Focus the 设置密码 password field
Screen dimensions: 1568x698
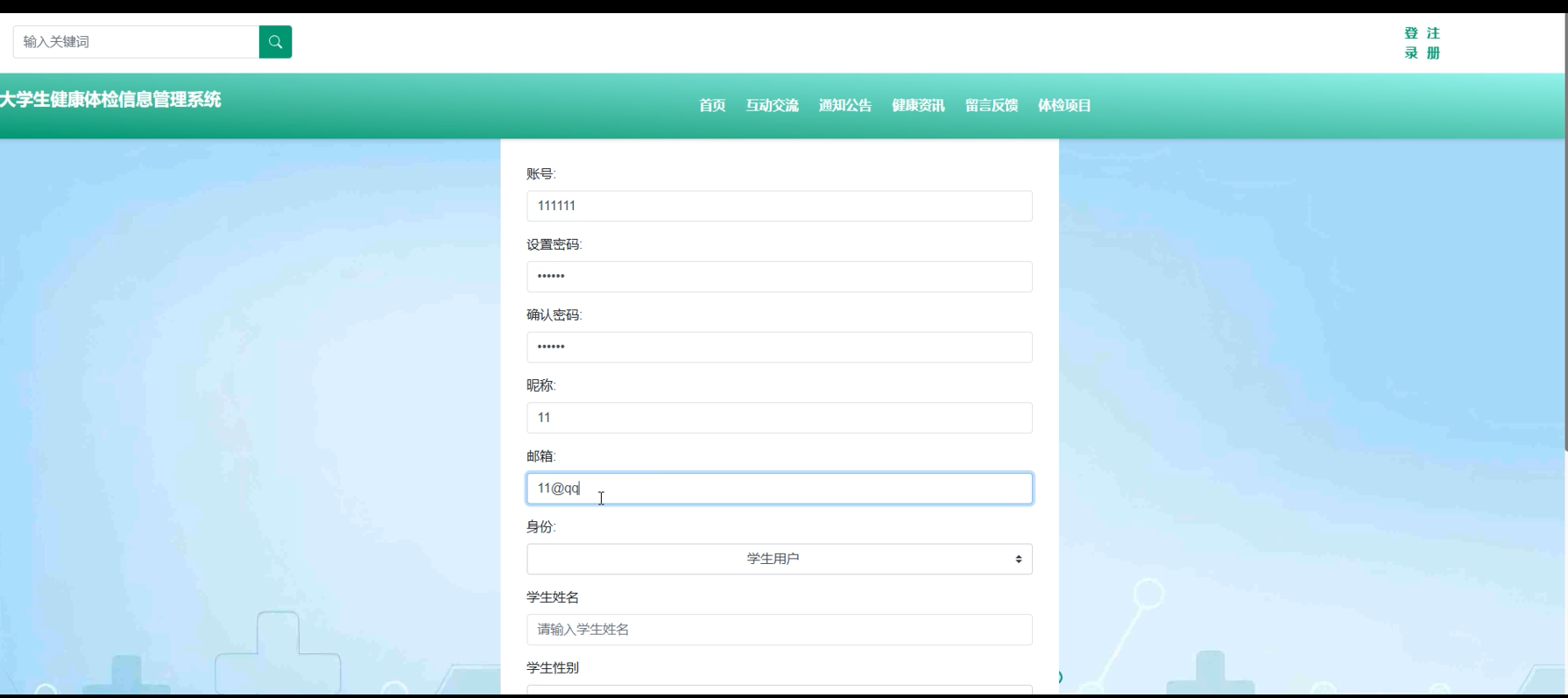(780, 277)
